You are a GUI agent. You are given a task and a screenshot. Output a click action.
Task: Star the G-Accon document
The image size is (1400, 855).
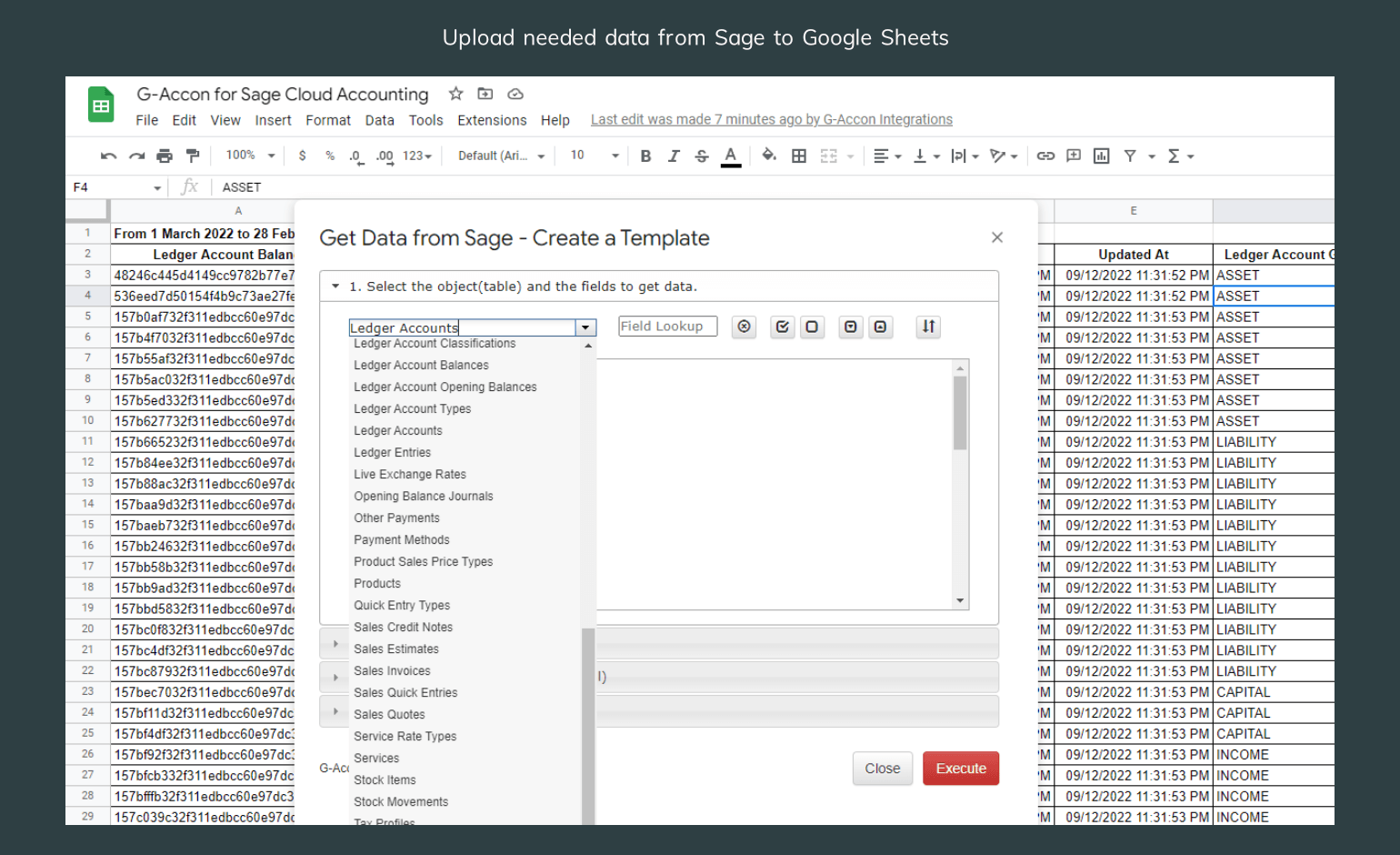[x=456, y=94]
